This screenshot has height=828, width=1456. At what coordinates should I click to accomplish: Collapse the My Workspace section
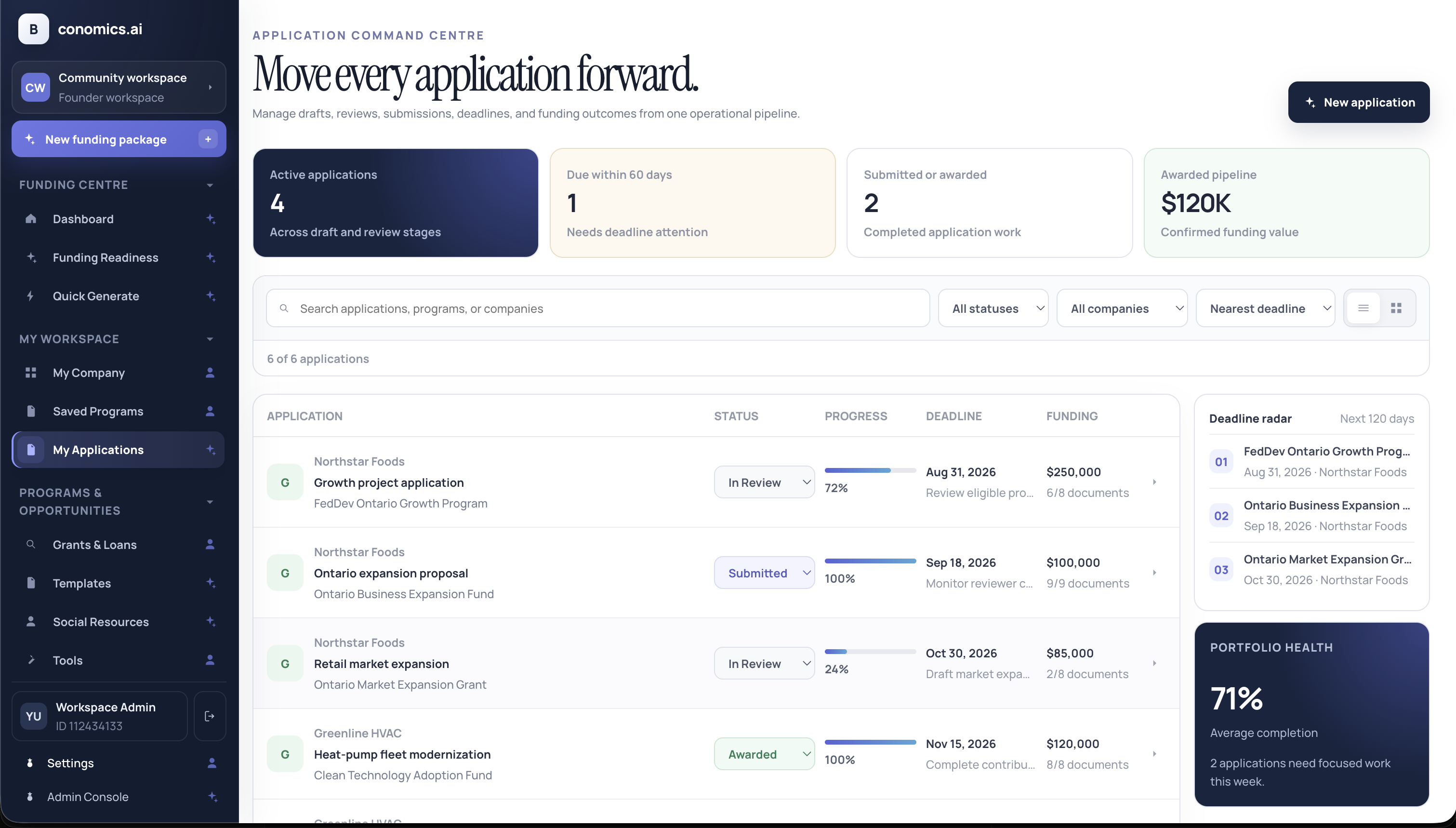(210, 339)
